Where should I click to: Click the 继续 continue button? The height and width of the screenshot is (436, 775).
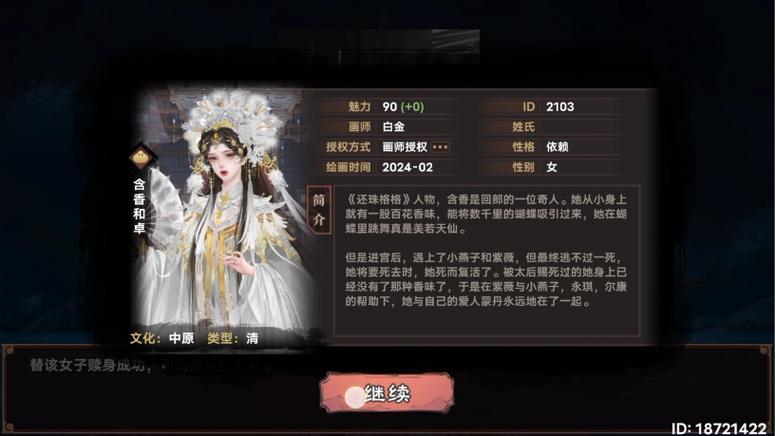pyautogui.click(x=387, y=393)
